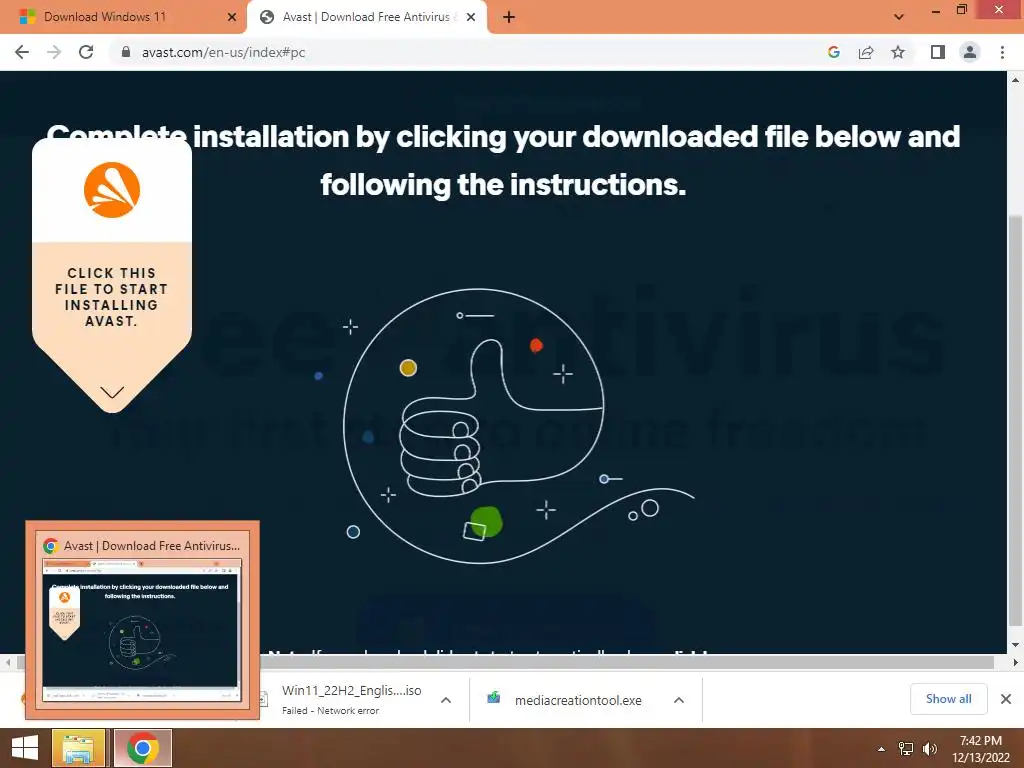Open Chrome three-dot menu
This screenshot has height=768, width=1024.
point(1002,52)
